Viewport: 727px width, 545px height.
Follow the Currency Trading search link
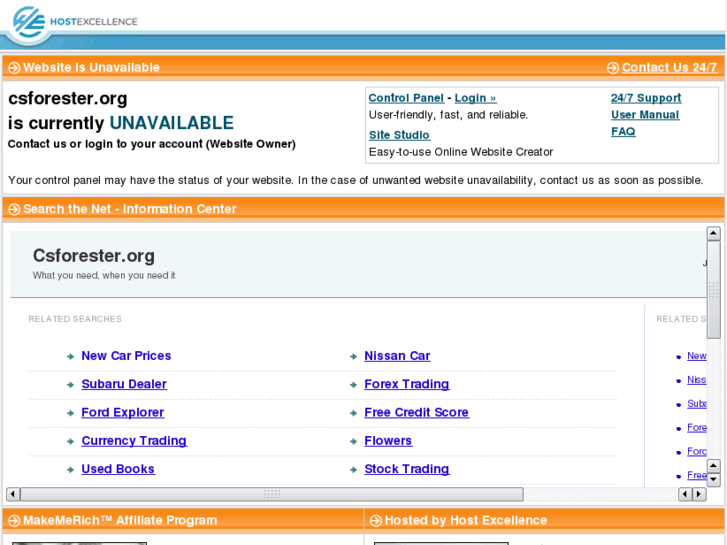pos(134,441)
